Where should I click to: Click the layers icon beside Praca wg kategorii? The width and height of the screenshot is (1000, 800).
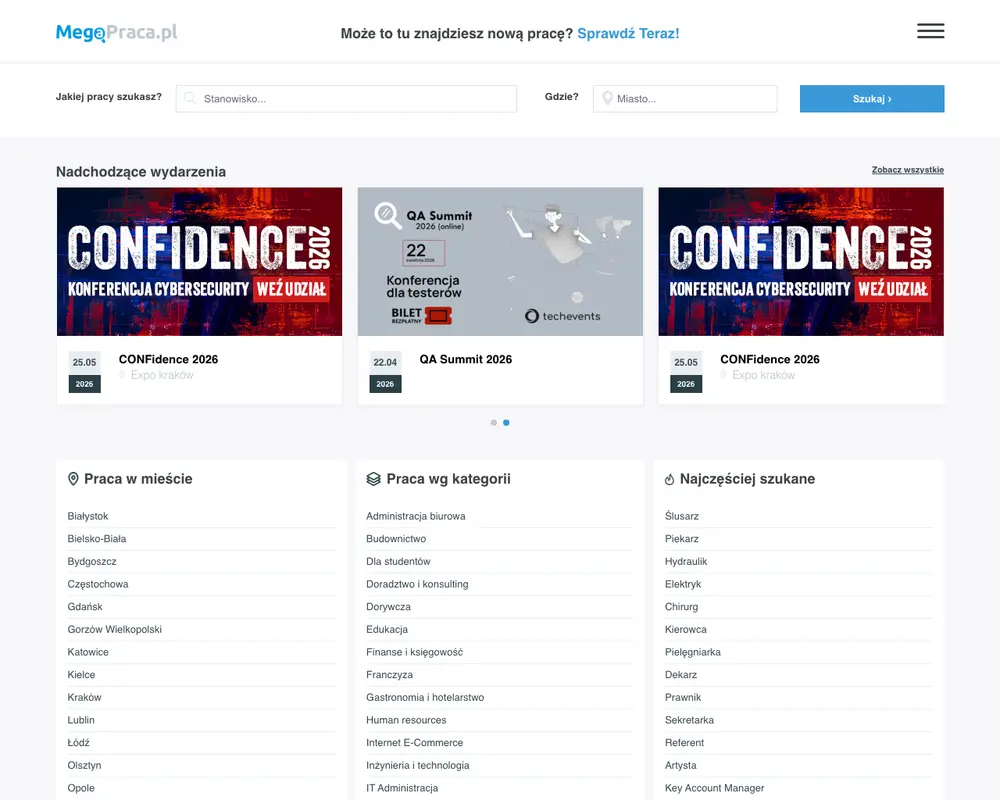(x=374, y=479)
